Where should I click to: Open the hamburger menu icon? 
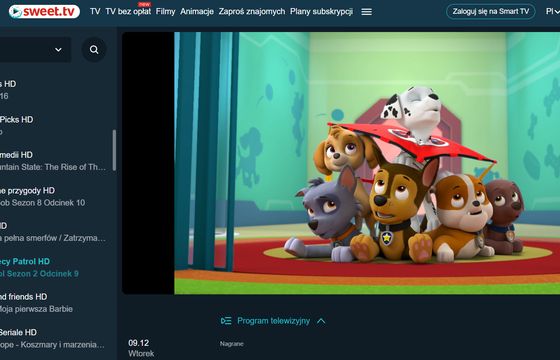pyautogui.click(x=366, y=12)
